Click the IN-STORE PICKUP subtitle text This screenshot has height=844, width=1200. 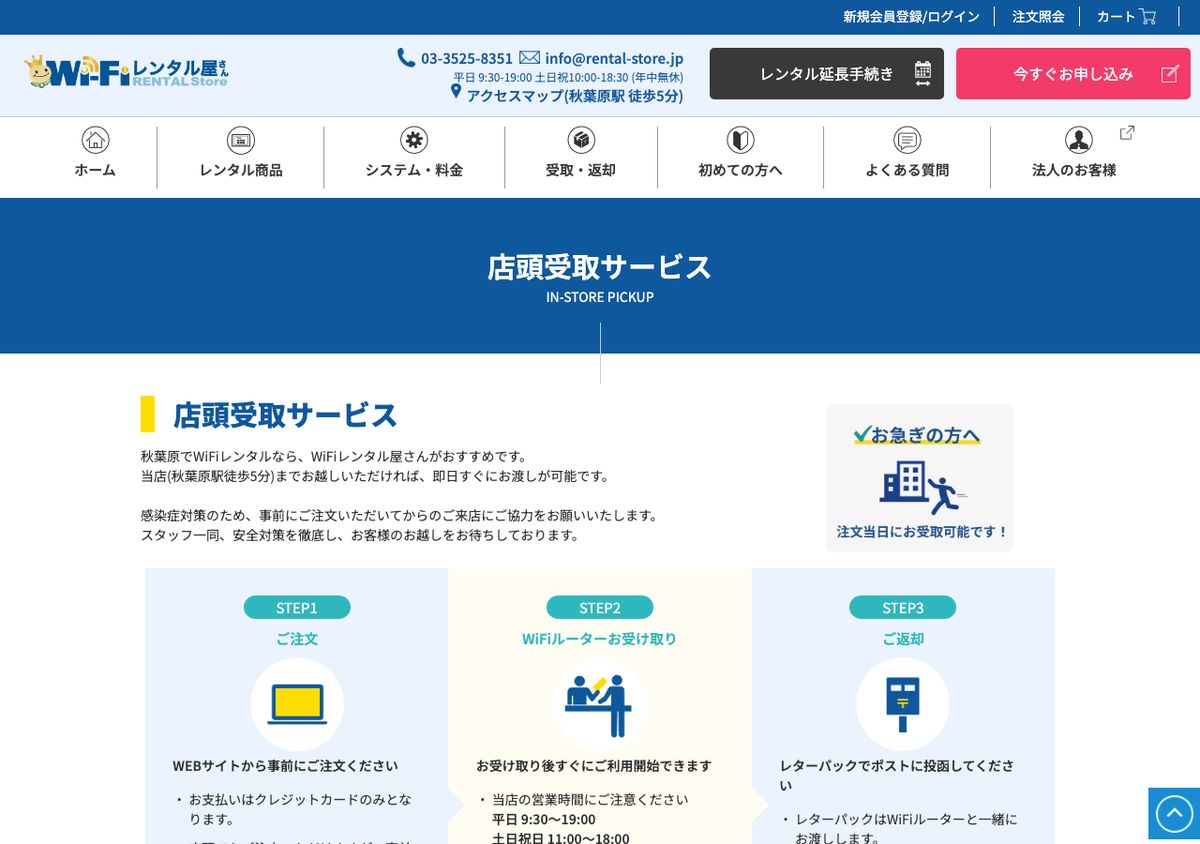pyautogui.click(x=600, y=297)
